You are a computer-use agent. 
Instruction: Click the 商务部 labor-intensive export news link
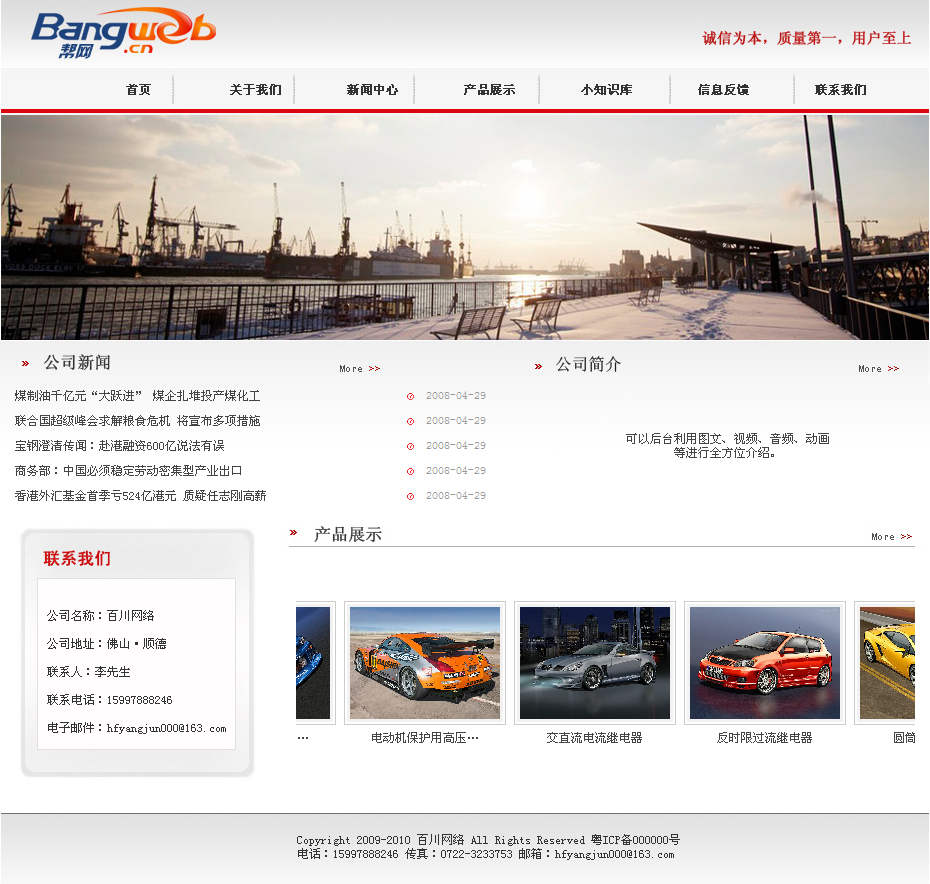tap(128, 471)
